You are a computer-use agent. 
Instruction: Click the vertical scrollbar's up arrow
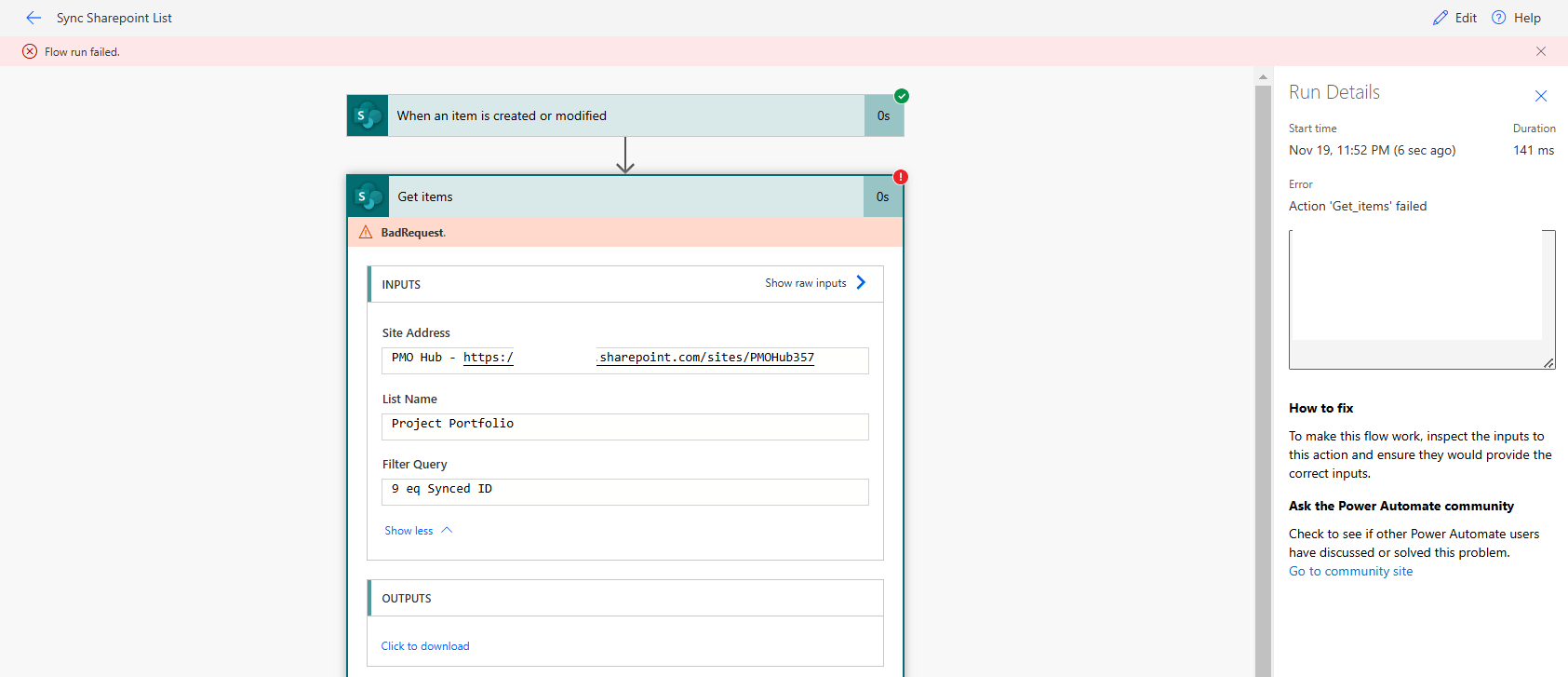[x=1263, y=77]
